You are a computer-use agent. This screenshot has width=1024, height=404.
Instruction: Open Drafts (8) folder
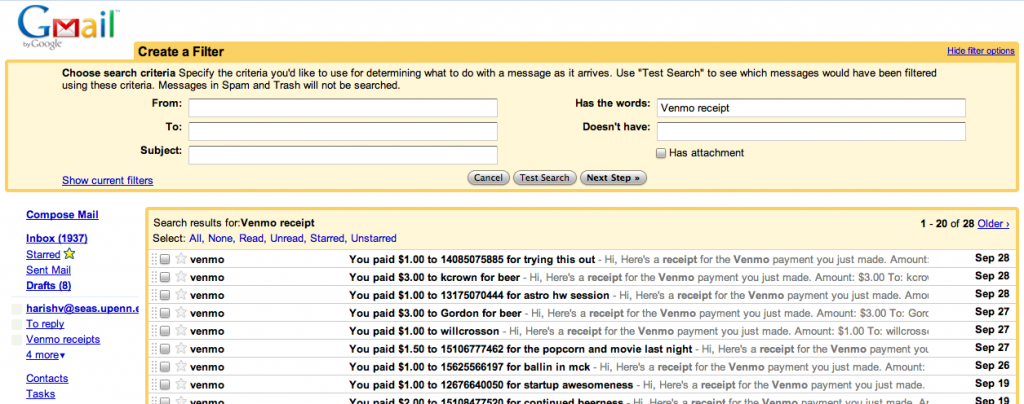pos(48,285)
